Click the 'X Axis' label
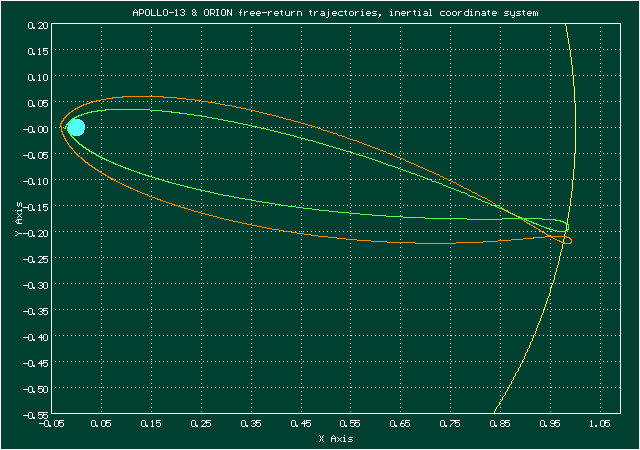This screenshot has width=640, height=450. [336, 439]
